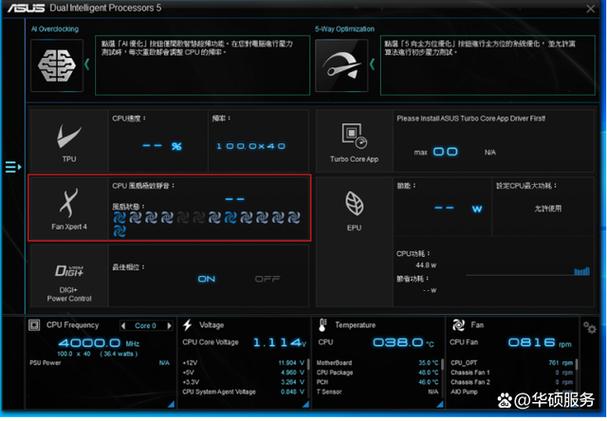The width and height of the screenshot is (607, 421).
Task: Expand the CPU Frequency panel corner triangle
Action: click(171, 404)
